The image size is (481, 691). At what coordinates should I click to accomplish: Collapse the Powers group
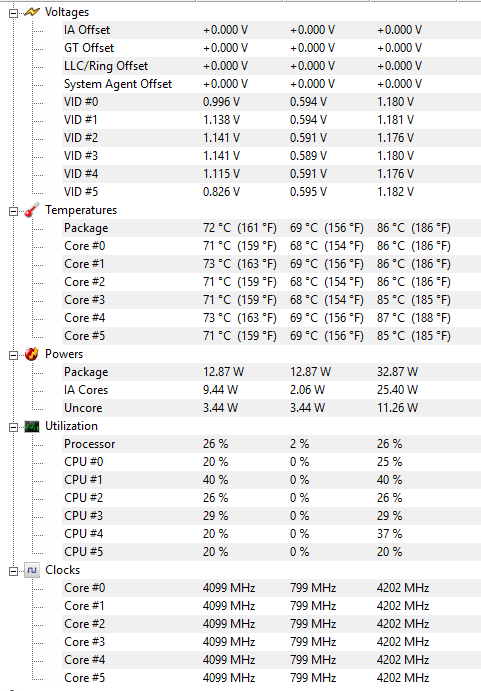(x=14, y=355)
